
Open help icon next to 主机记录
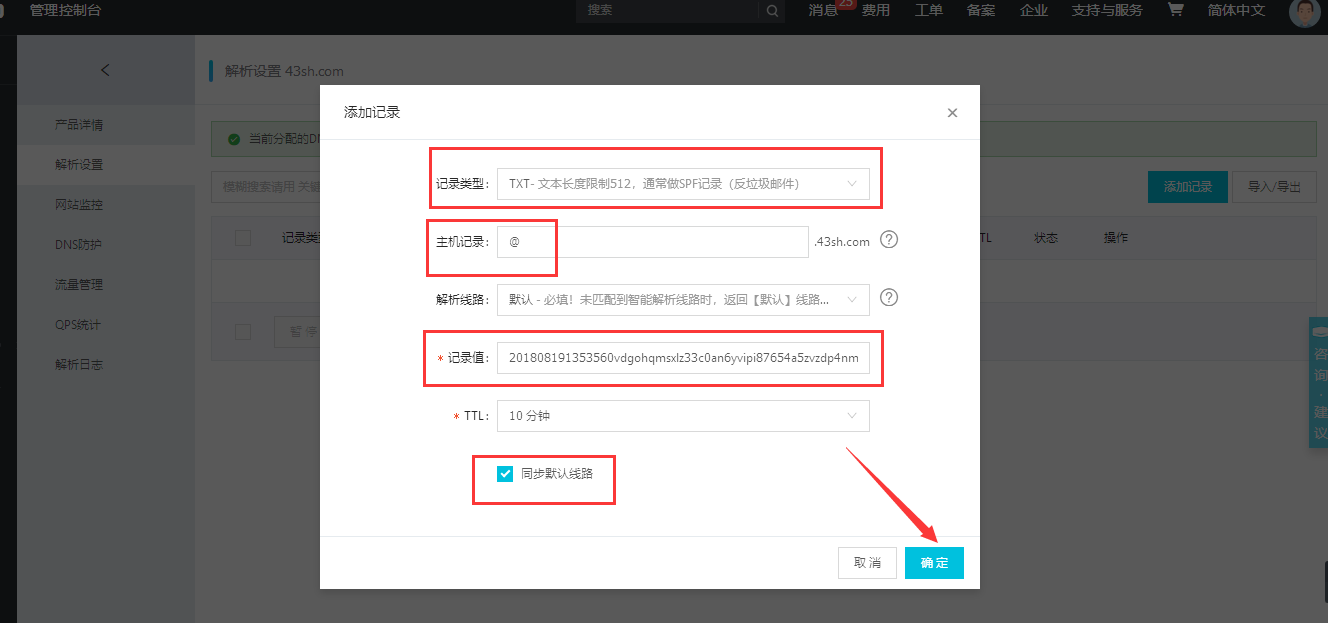pyautogui.click(x=889, y=240)
